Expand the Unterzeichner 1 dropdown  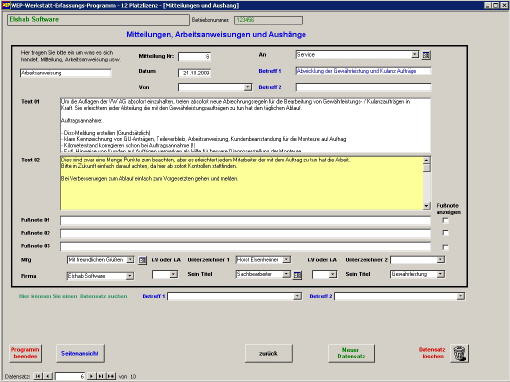(286, 260)
